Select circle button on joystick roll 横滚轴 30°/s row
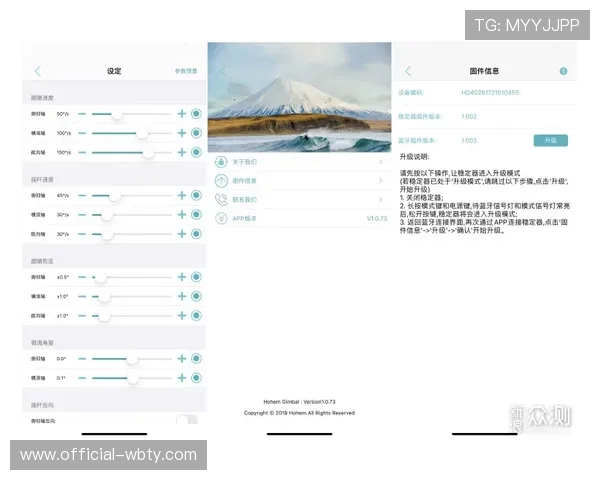Screen dimensions: 600x480 [x=196, y=215]
